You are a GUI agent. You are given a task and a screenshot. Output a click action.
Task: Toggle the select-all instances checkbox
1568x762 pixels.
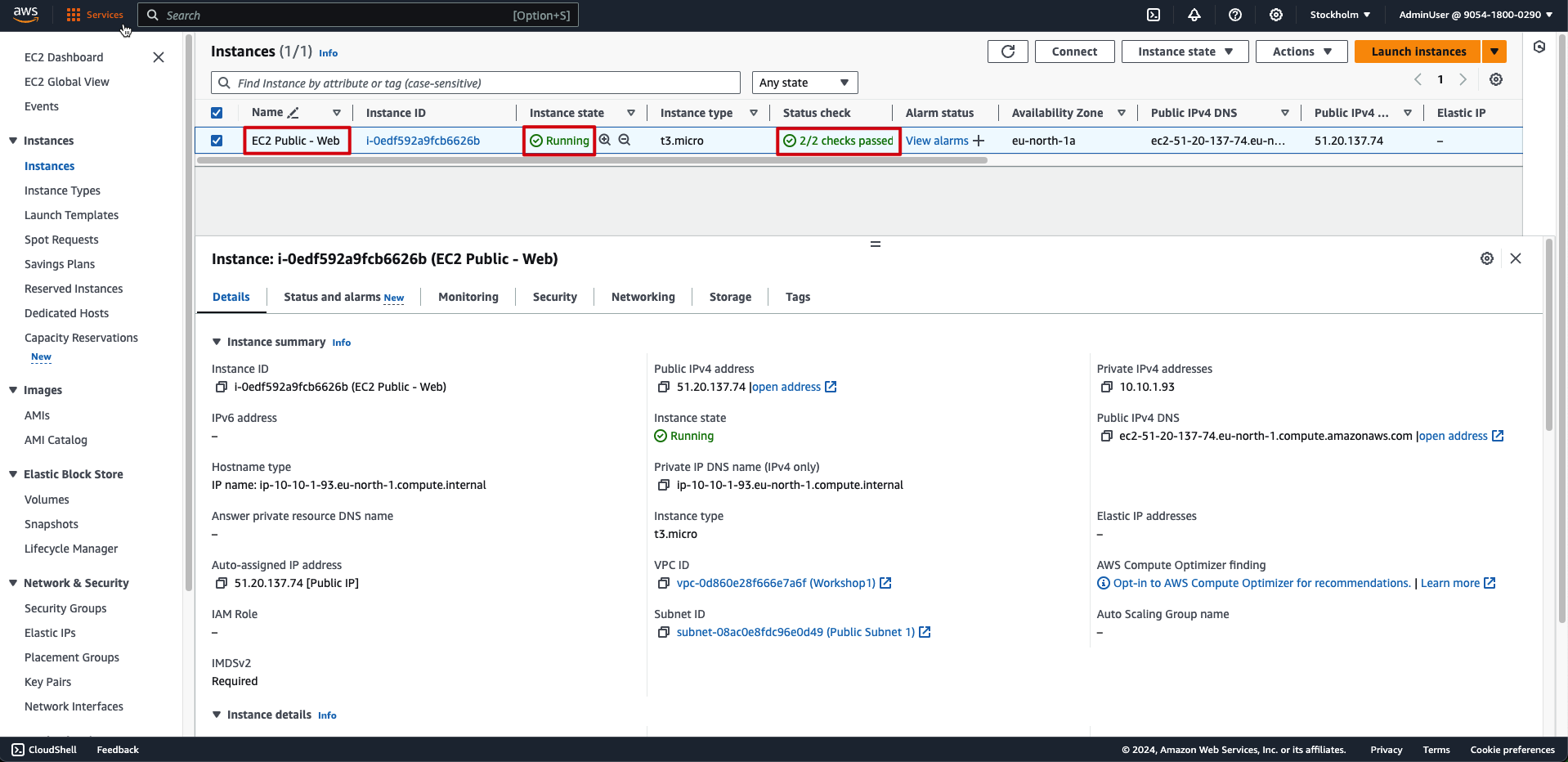point(217,113)
